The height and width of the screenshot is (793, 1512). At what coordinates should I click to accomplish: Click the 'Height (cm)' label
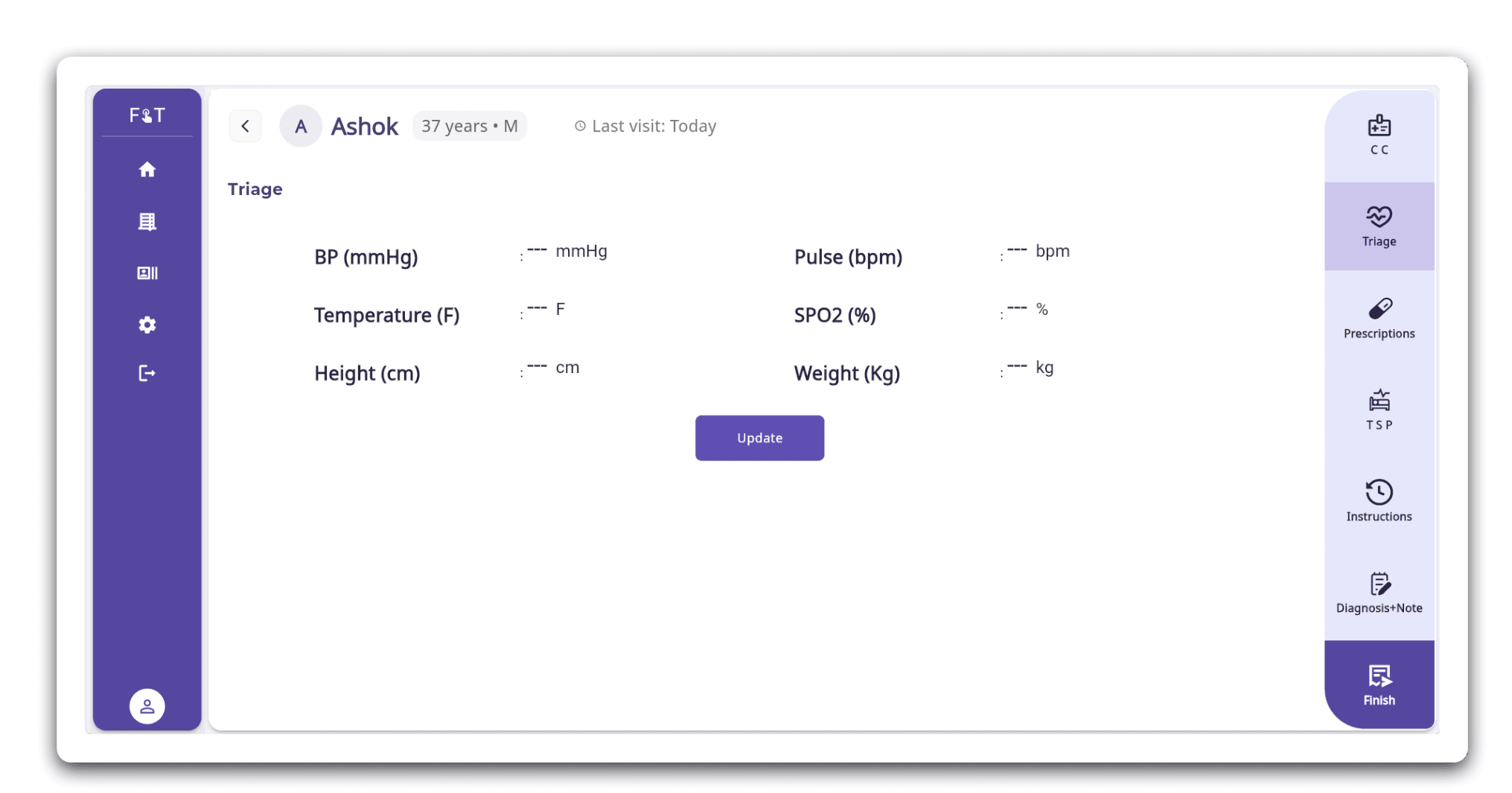tap(367, 373)
